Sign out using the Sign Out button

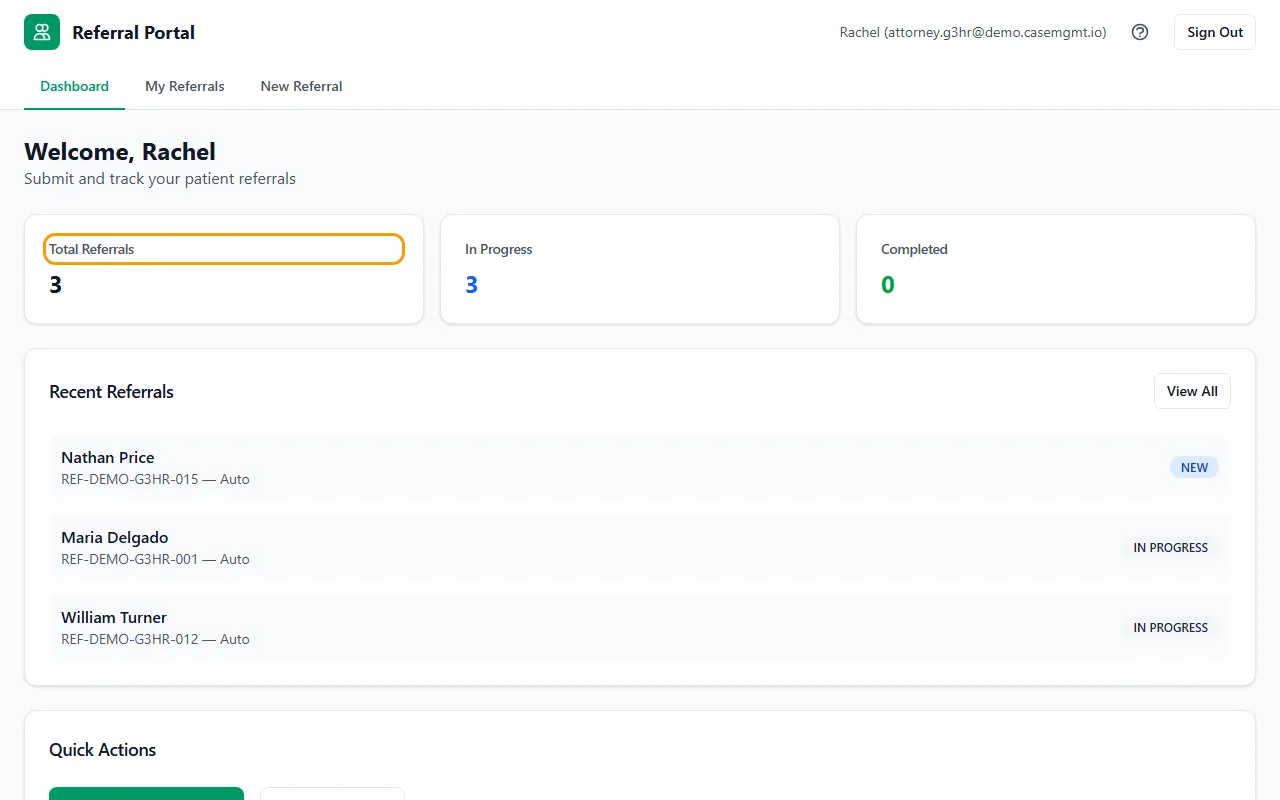(1215, 32)
